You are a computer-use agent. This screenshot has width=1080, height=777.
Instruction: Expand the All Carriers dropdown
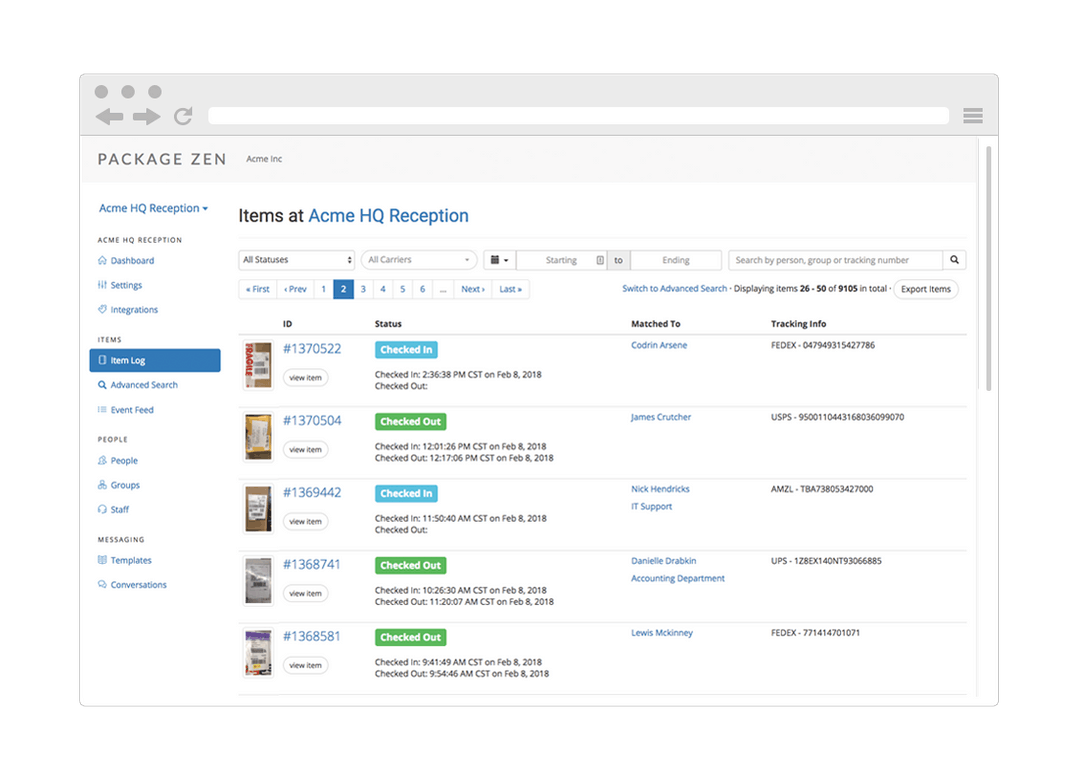point(418,259)
